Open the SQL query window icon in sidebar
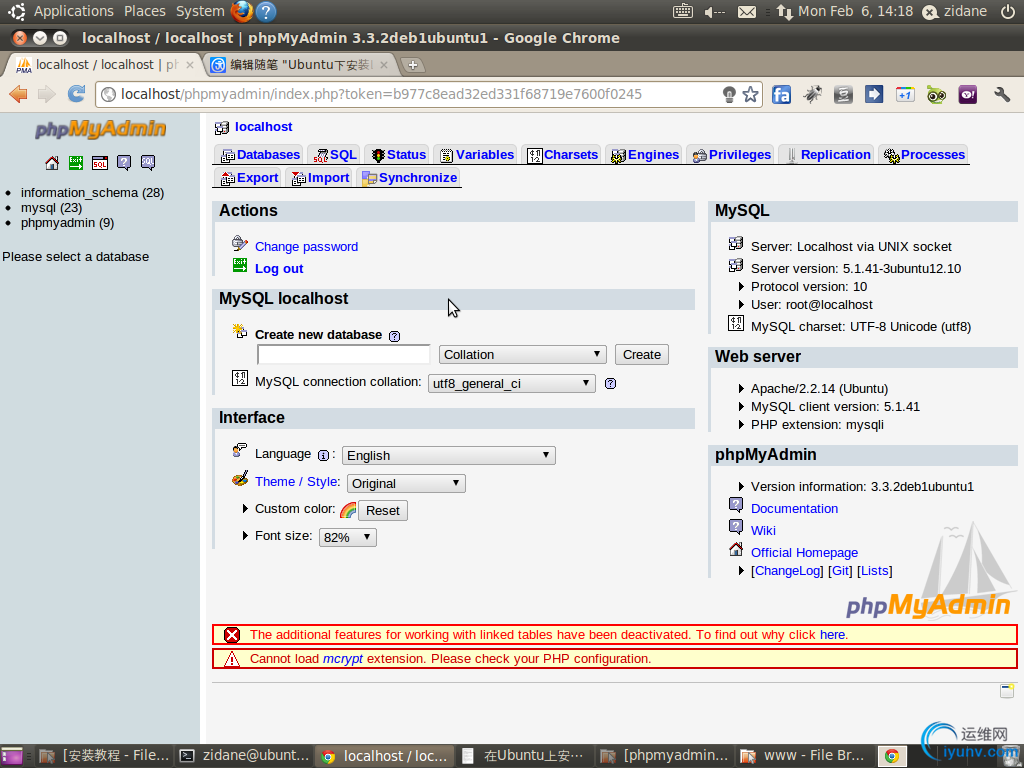 coord(100,163)
